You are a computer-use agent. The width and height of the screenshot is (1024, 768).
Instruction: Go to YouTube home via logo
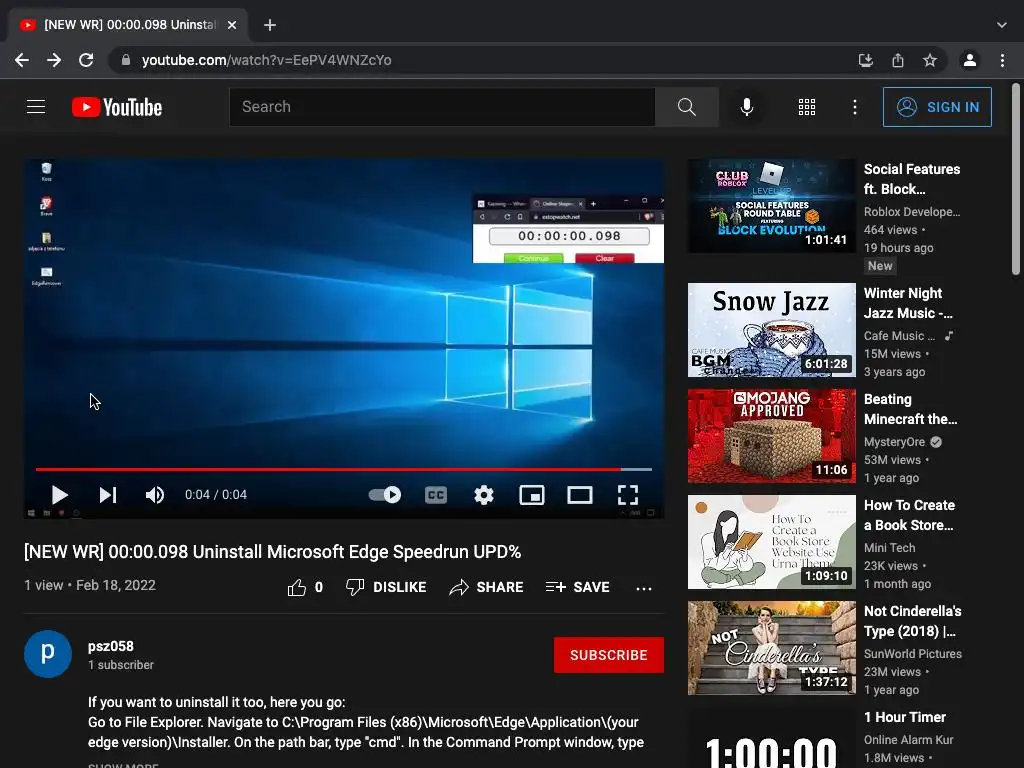pos(117,107)
